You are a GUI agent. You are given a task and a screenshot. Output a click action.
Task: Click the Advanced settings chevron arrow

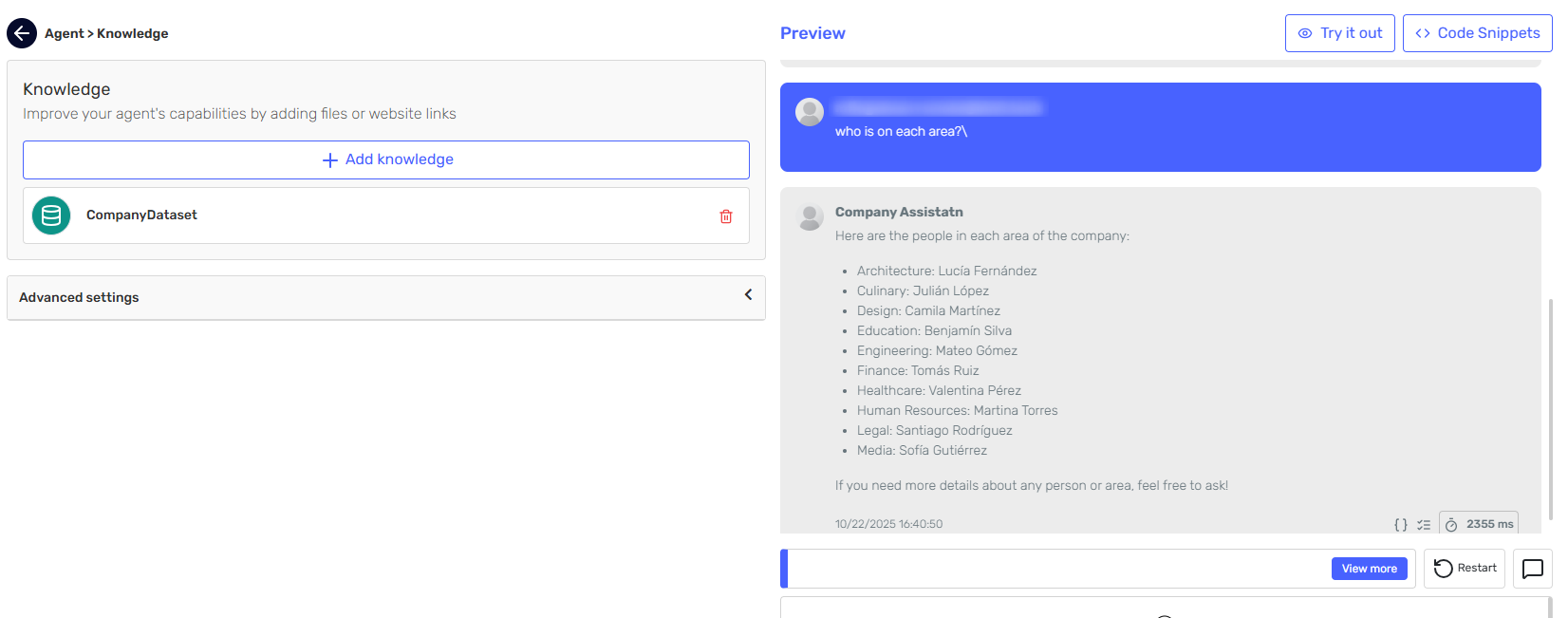[x=748, y=295]
